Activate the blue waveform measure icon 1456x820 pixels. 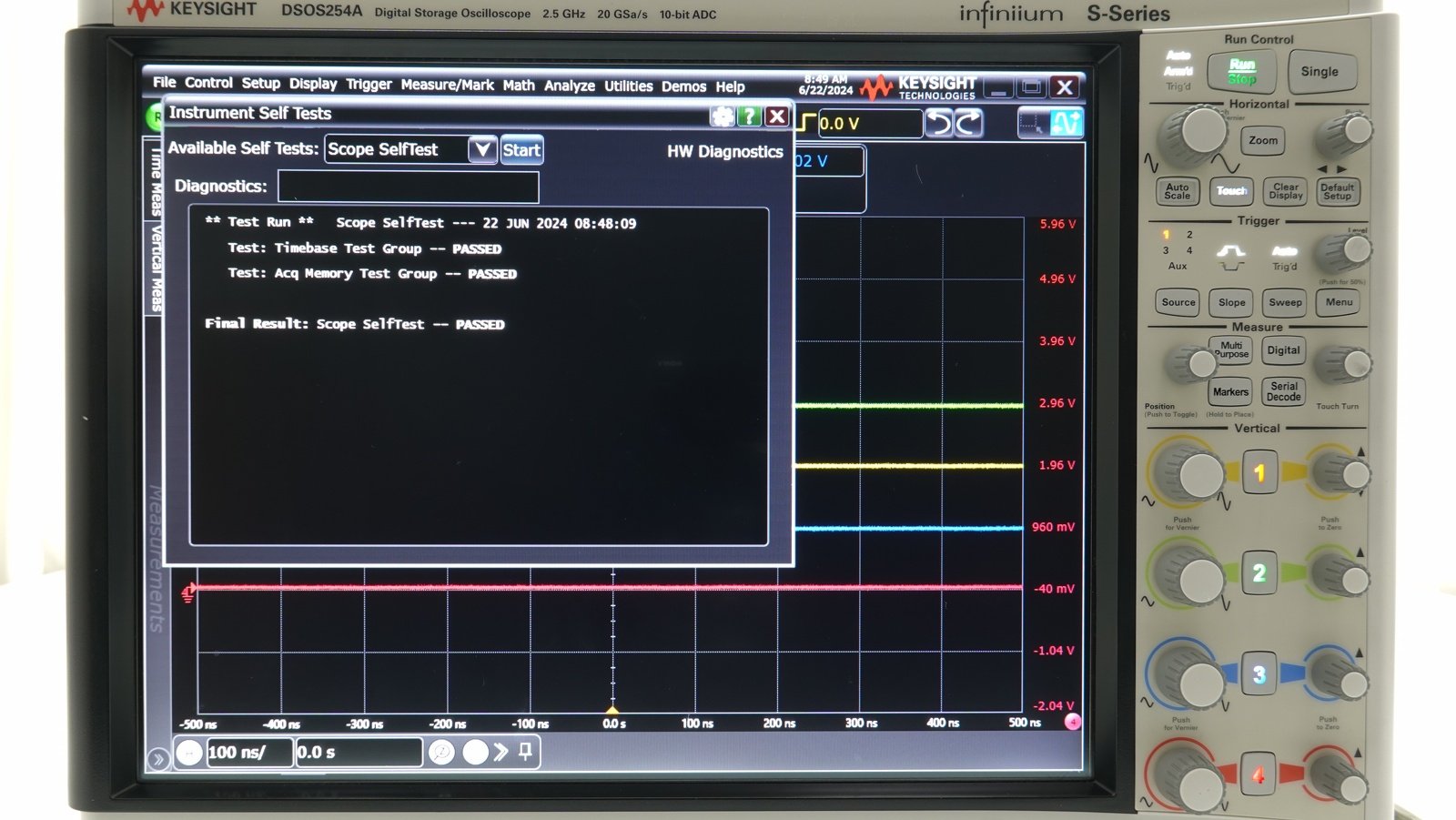pos(1067,123)
